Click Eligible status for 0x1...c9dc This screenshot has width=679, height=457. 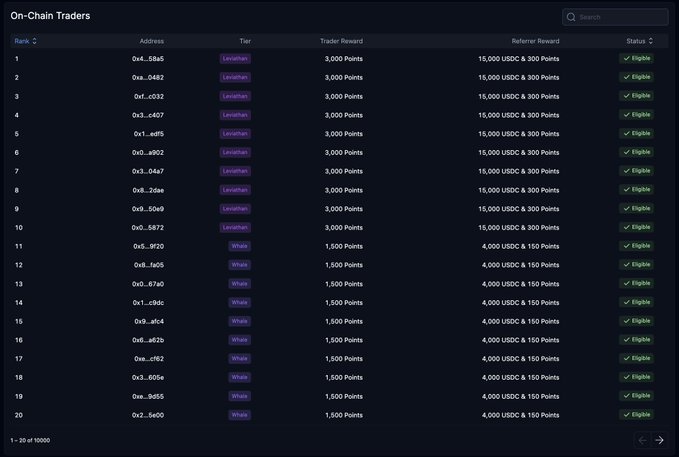[636, 302]
